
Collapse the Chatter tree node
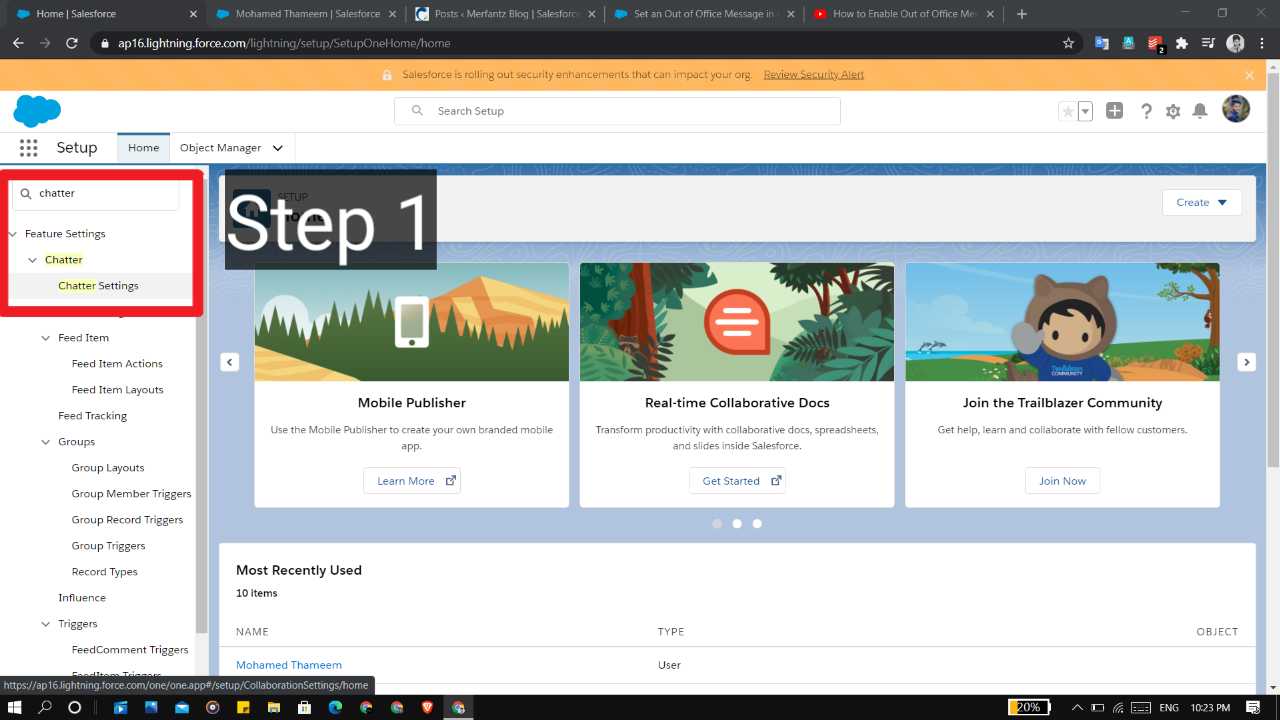33,260
